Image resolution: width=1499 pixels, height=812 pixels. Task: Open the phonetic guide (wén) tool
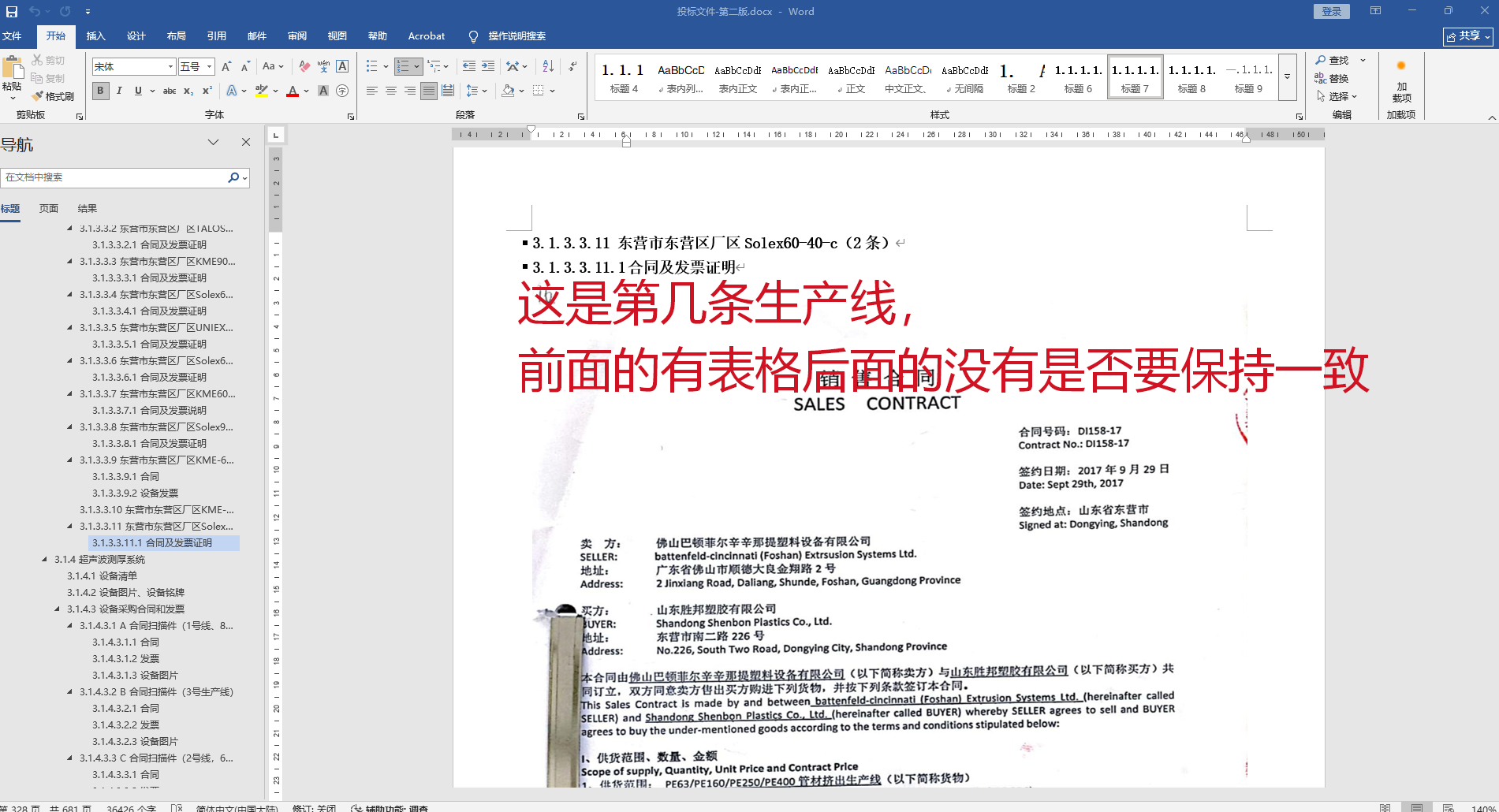pos(323,67)
